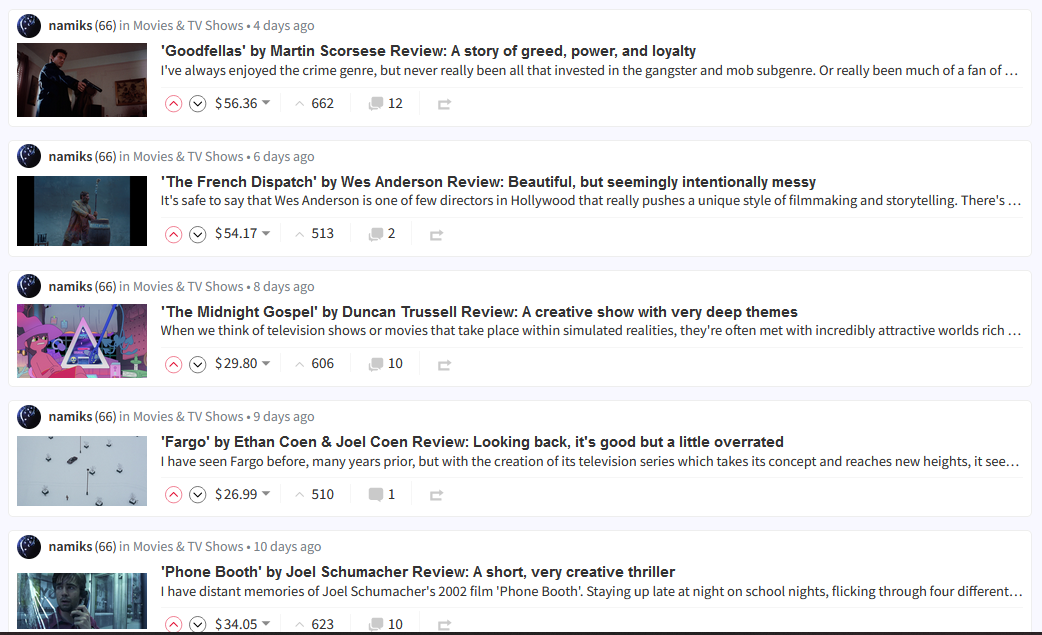Expand payout details for $54.17

[243, 234]
